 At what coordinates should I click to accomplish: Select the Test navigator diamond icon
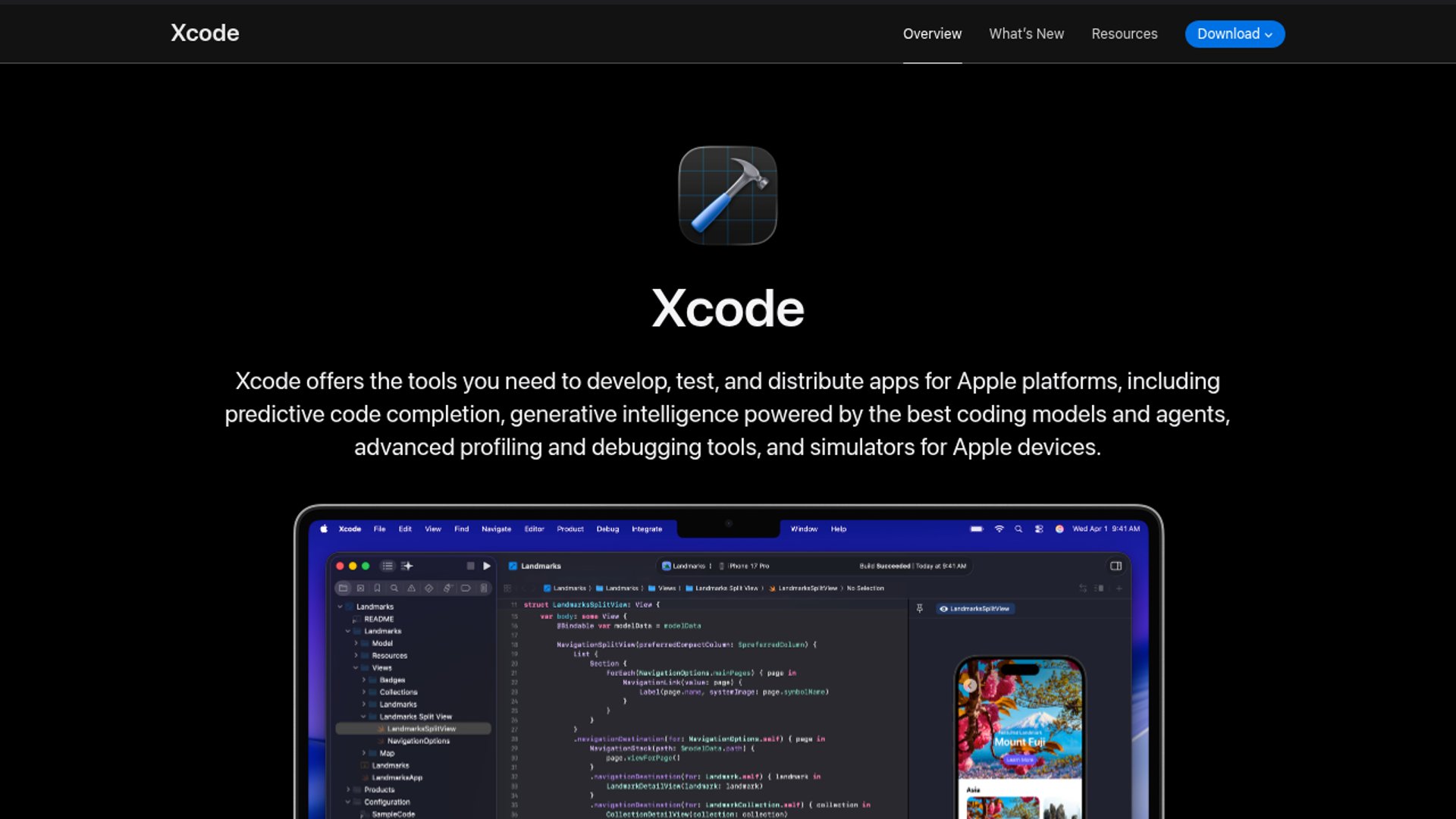(x=428, y=588)
